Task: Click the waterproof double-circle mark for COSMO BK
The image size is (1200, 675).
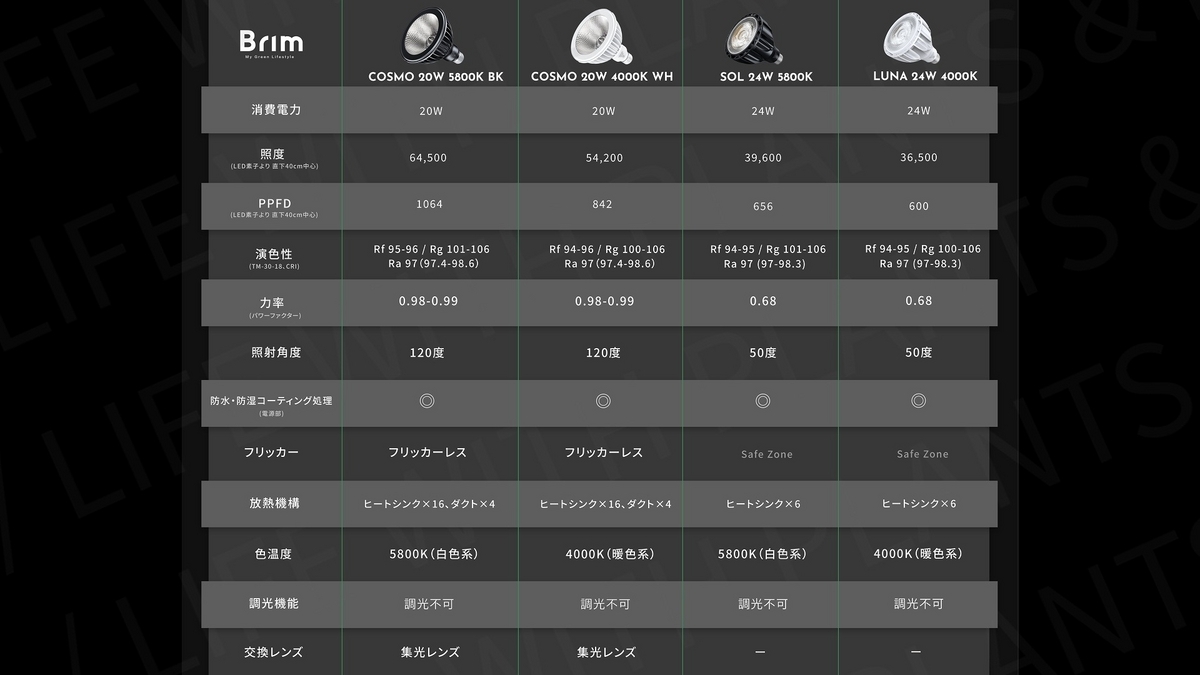Action: coord(427,401)
